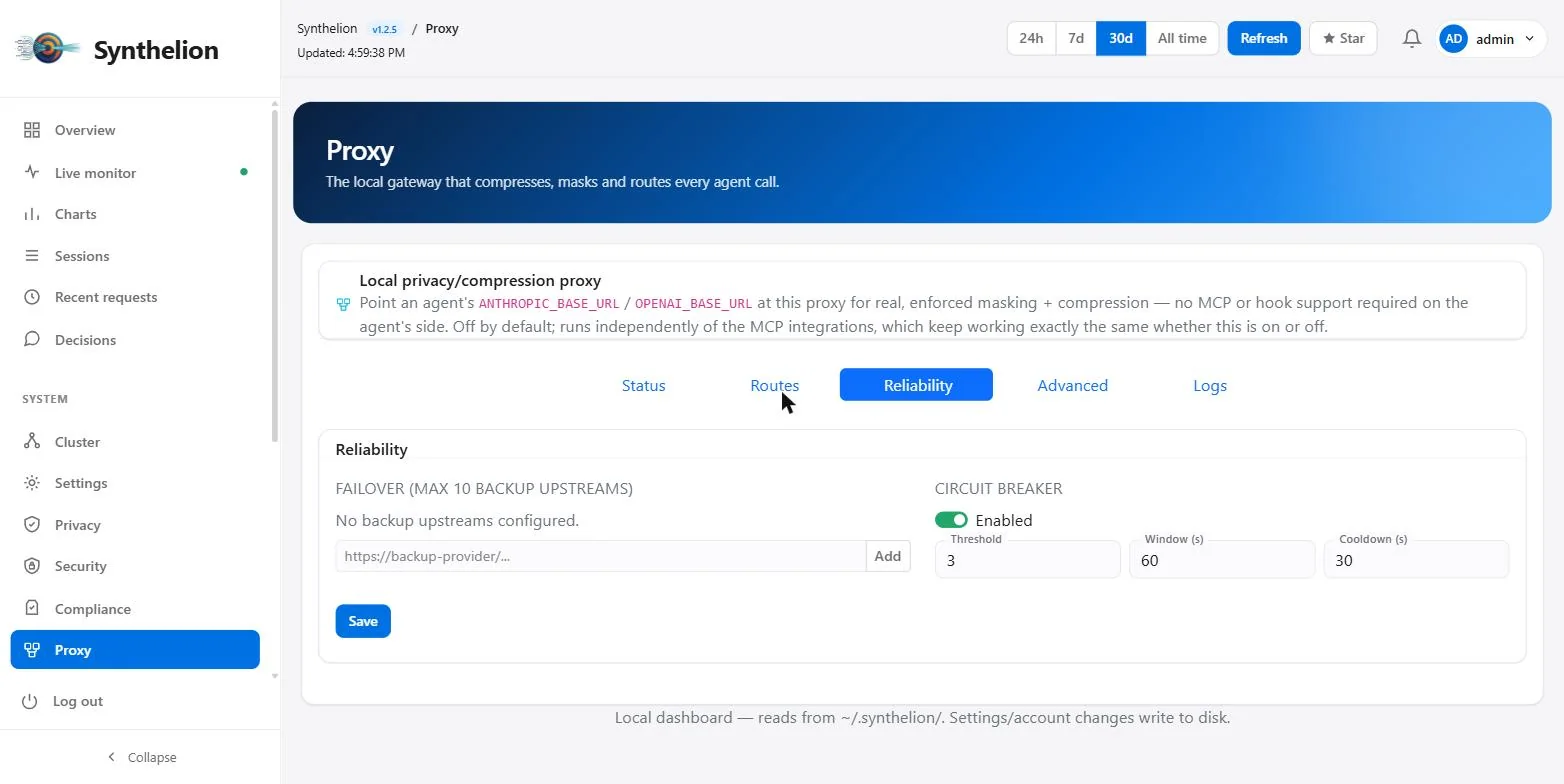Click the Cluster nodes icon
The height and width of the screenshot is (784, 1564).
32,441
